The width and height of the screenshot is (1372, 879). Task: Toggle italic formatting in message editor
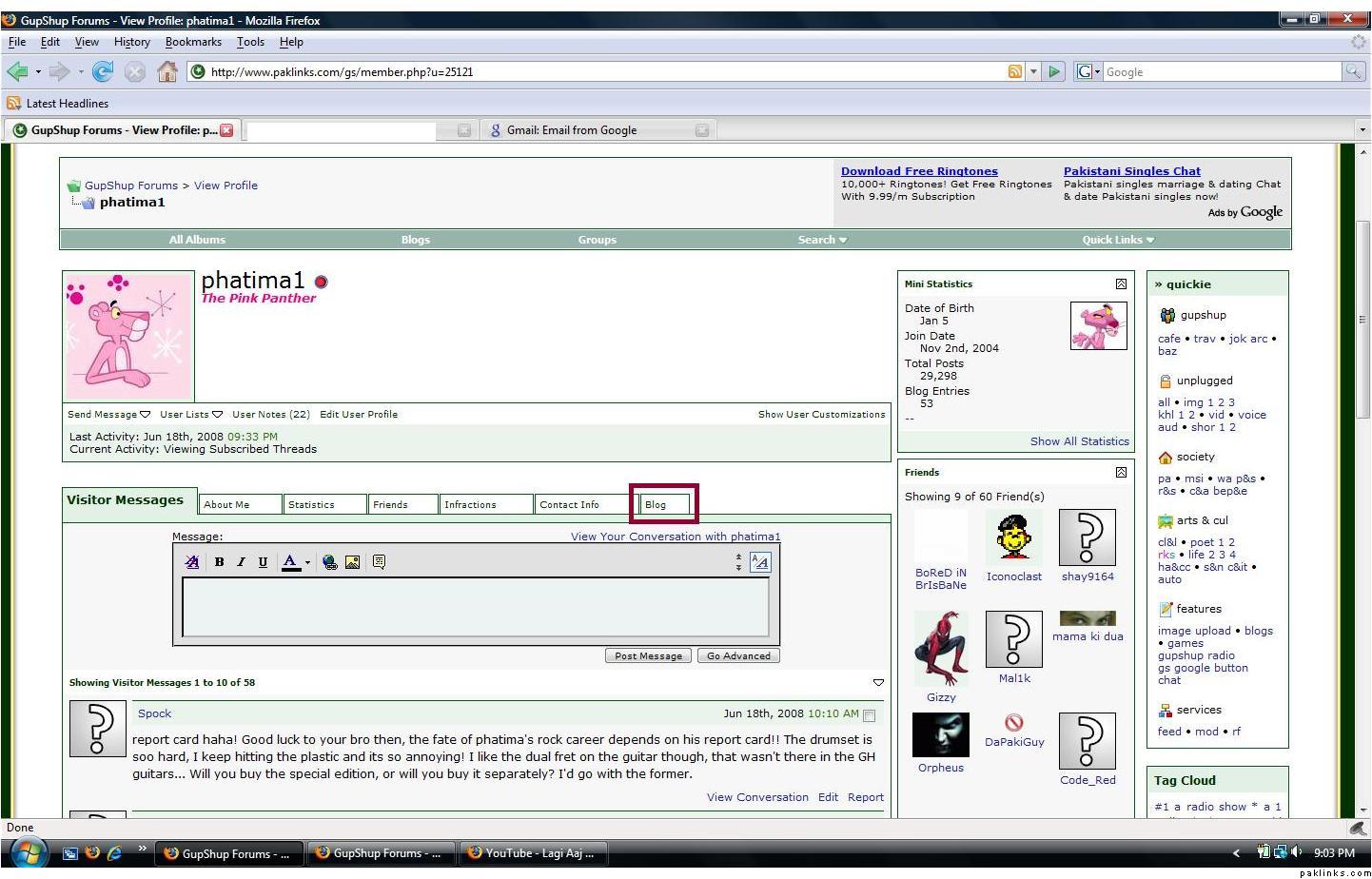(x=241, y=562)
